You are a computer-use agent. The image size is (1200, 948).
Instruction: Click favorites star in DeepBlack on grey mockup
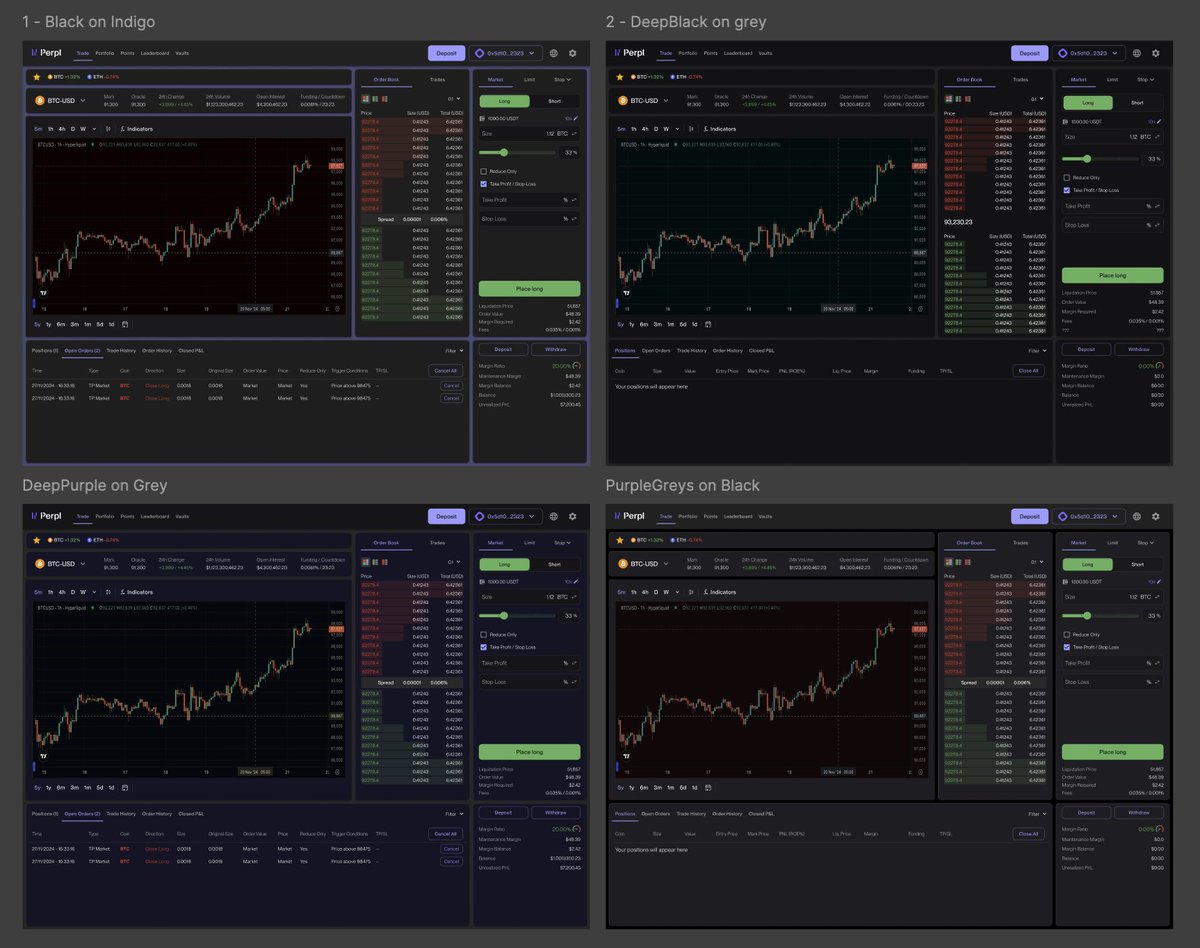[x=620, y=76]
